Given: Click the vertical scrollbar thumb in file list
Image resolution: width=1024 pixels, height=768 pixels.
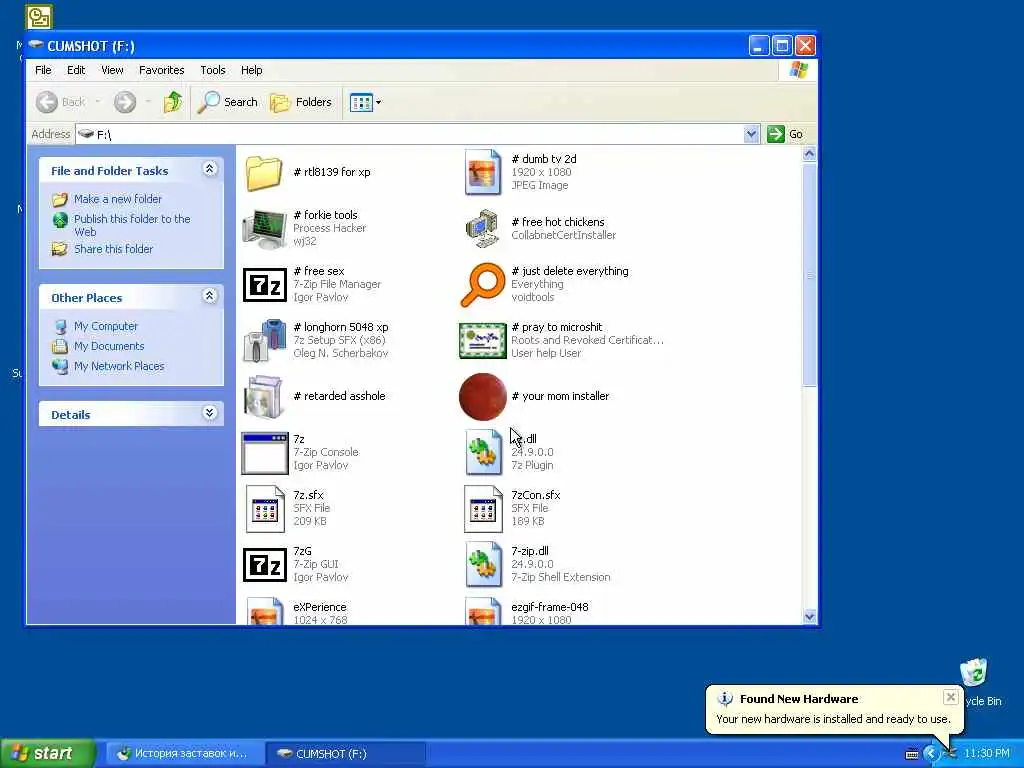Looking at the screenshot, I should pyautogui.click(x=810, y=274).
